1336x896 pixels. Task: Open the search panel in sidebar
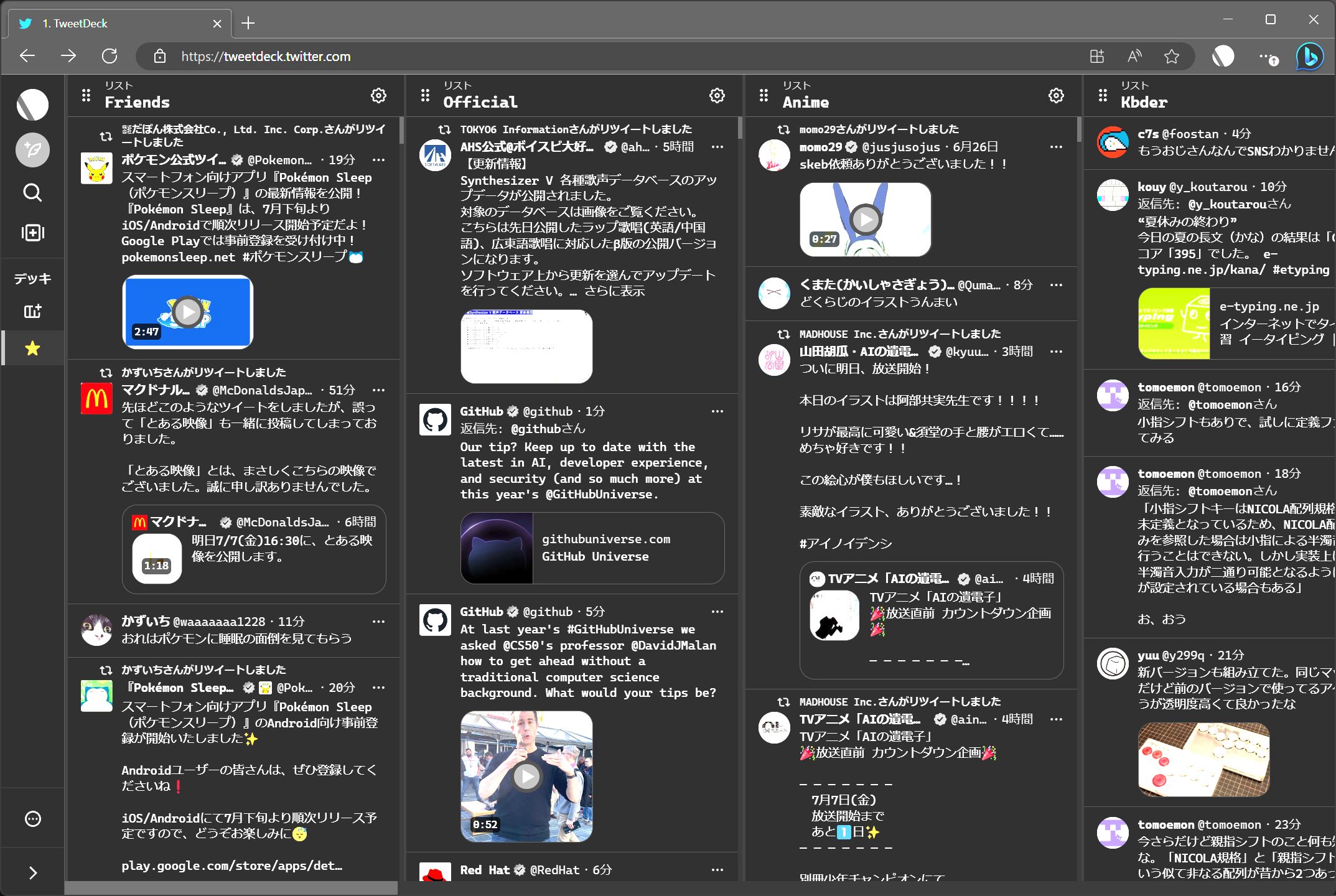pyautogui.click(x=32, y=192)
